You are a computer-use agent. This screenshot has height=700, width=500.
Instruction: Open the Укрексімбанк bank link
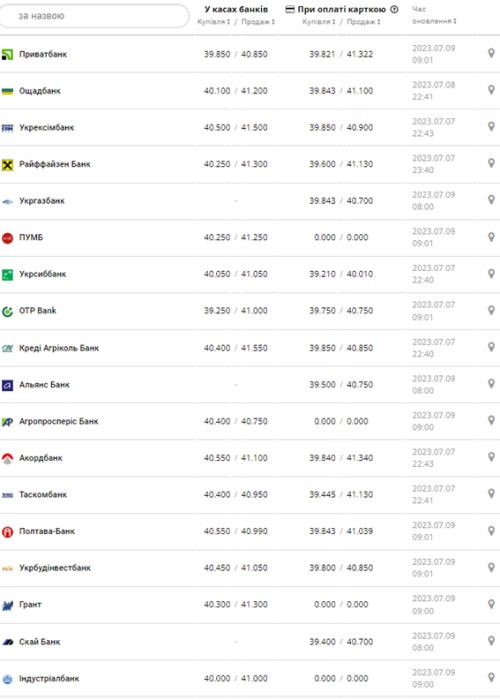point(46,128)
